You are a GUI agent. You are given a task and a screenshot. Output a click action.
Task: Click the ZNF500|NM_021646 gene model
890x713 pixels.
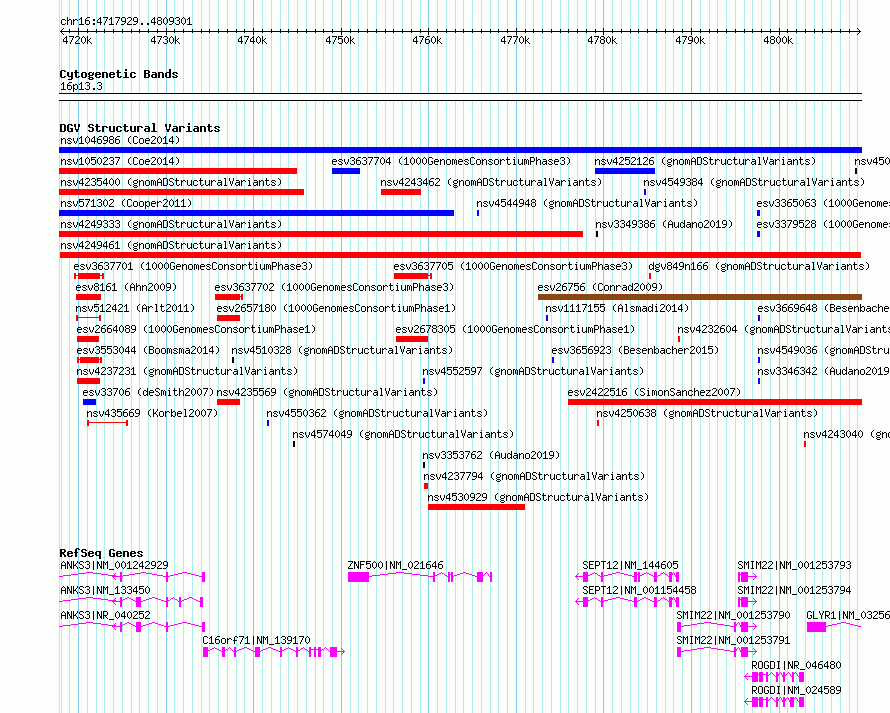tap(420, 577)
